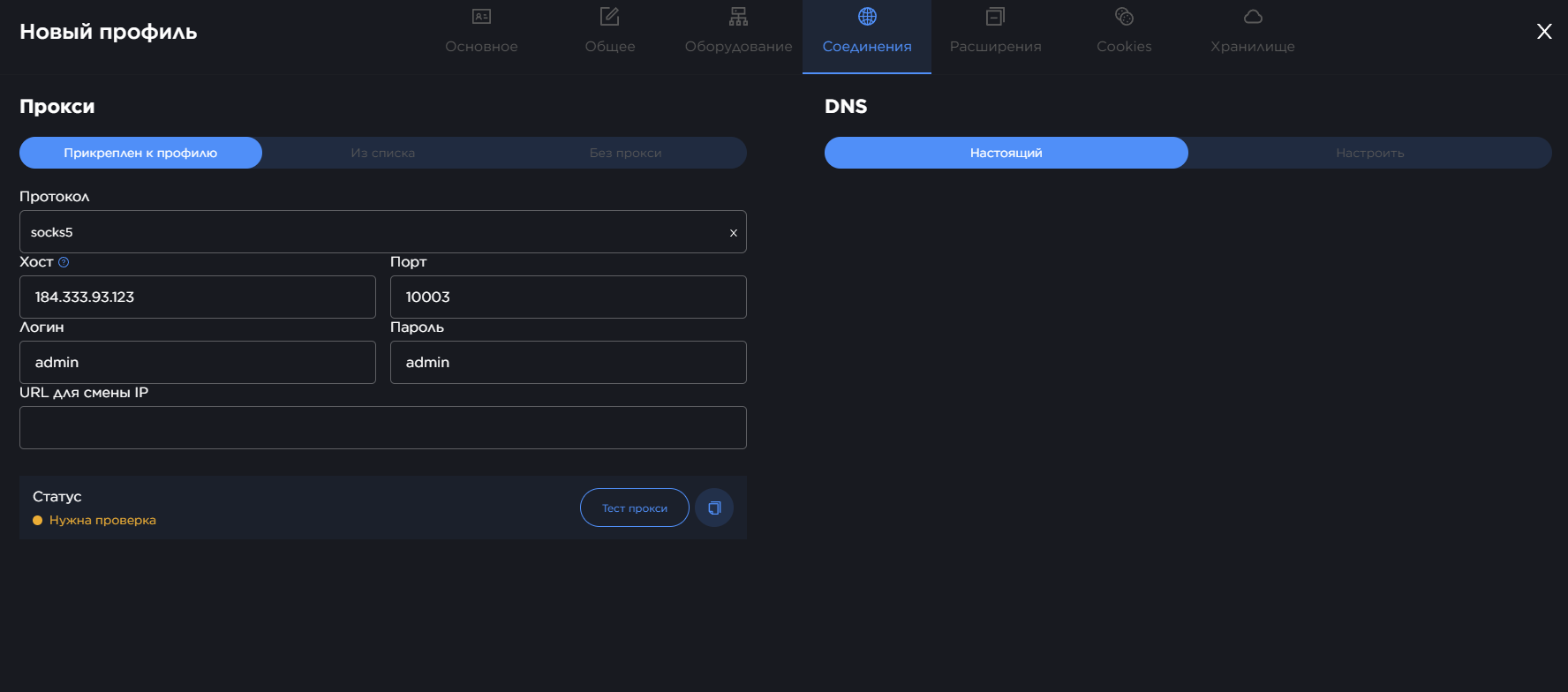Screen dimensions: 1568x692
Task: Click the Соединения globe icon
Action: click(x=867, y=17)
